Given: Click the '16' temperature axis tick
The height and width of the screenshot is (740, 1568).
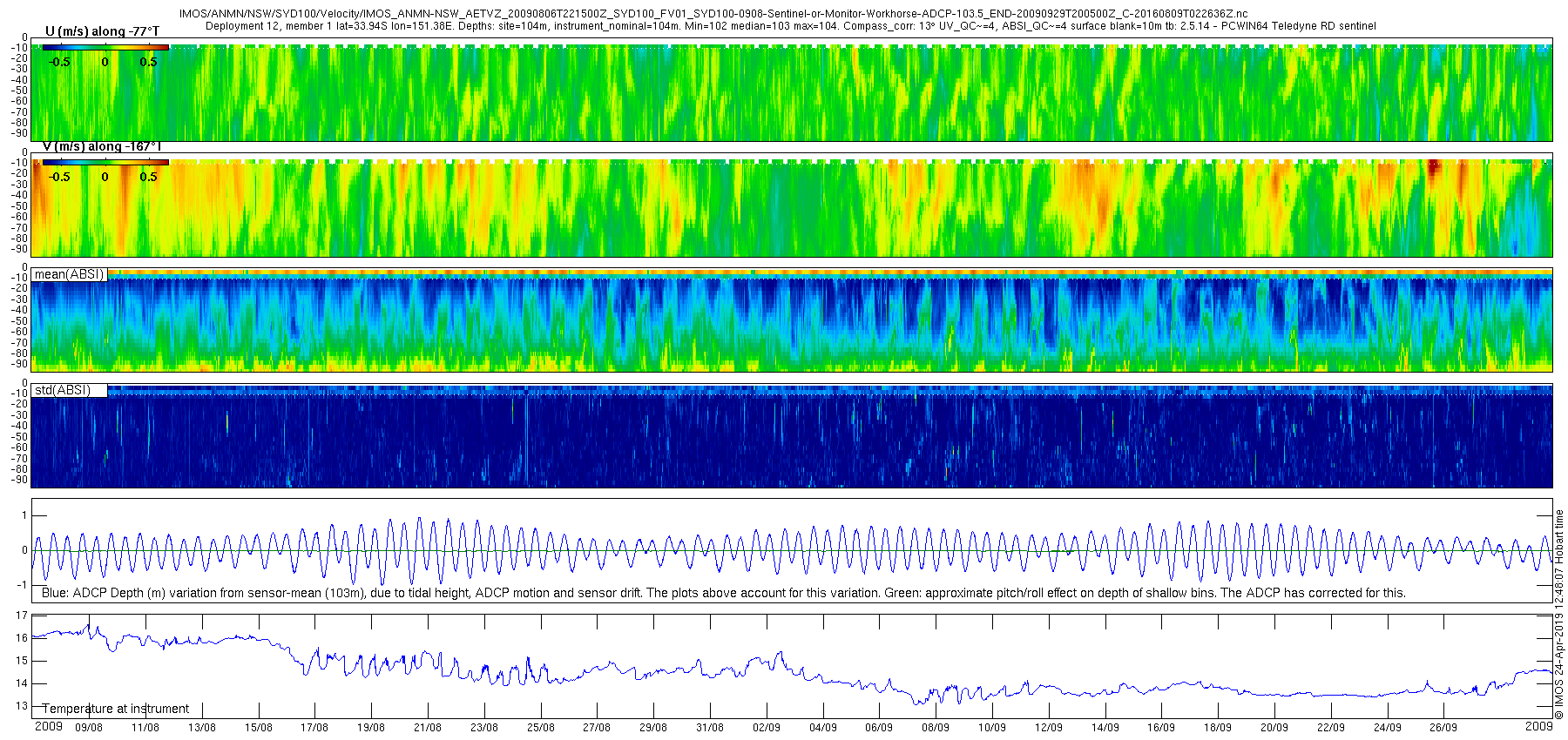Looking at the screenshot, I should [22, 638].
